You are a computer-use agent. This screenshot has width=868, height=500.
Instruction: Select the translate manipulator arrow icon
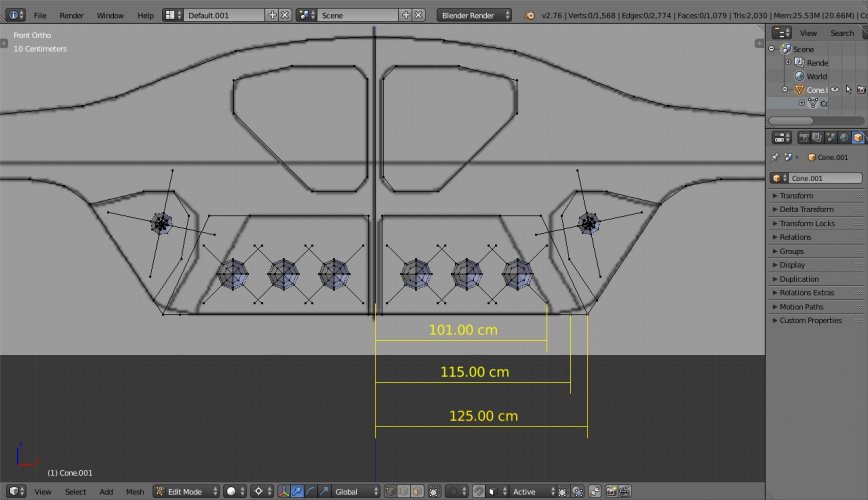[x=297, y=491]
